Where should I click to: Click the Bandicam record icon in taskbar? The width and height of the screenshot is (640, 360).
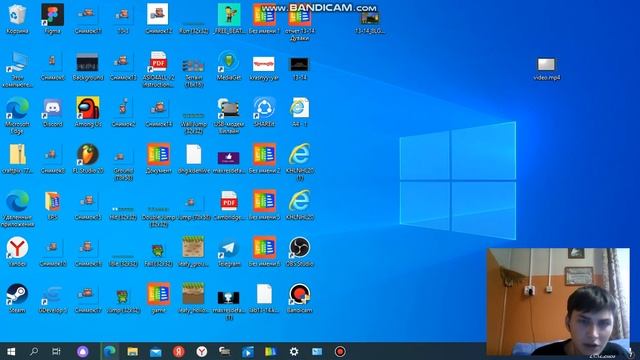(x=340, y=351)
